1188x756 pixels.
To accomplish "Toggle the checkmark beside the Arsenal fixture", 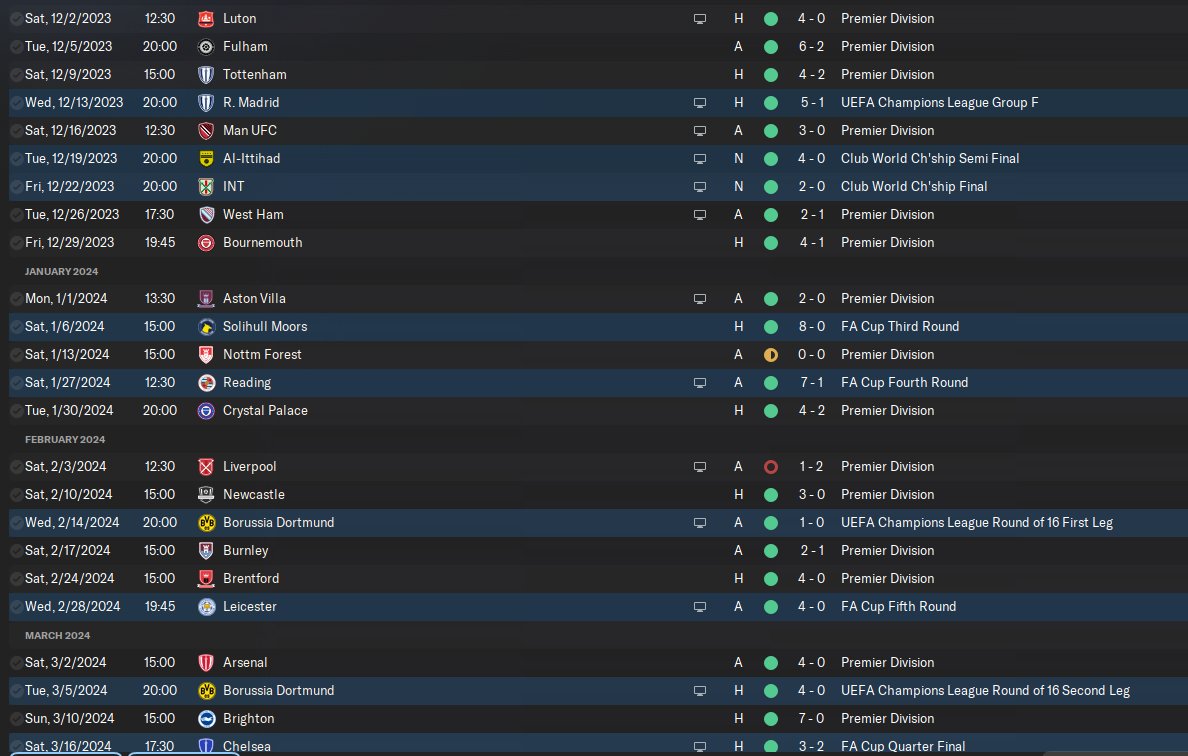I will coord(16,662).
